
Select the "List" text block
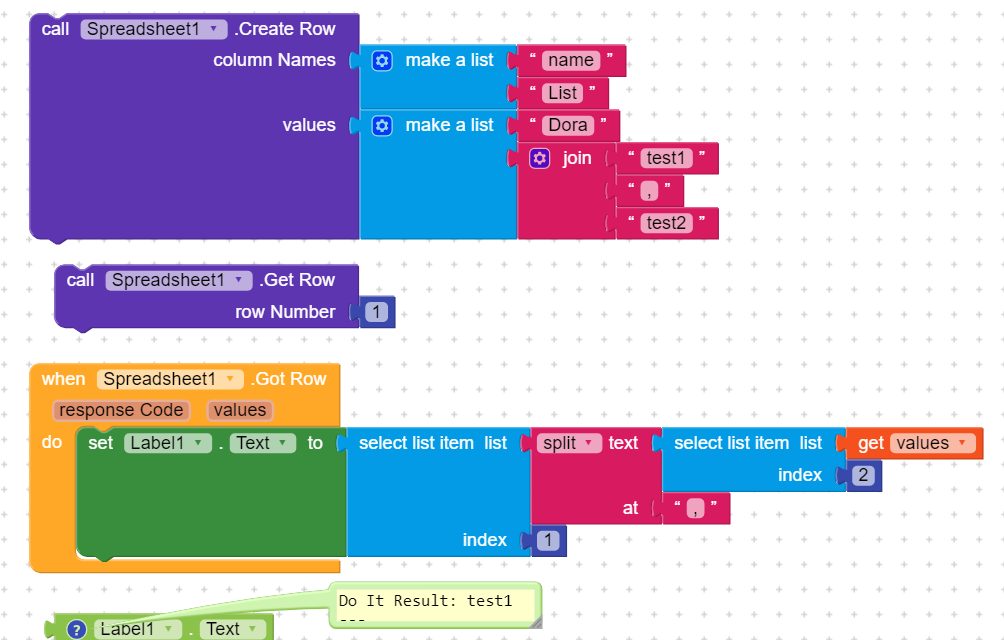point(563,93)
